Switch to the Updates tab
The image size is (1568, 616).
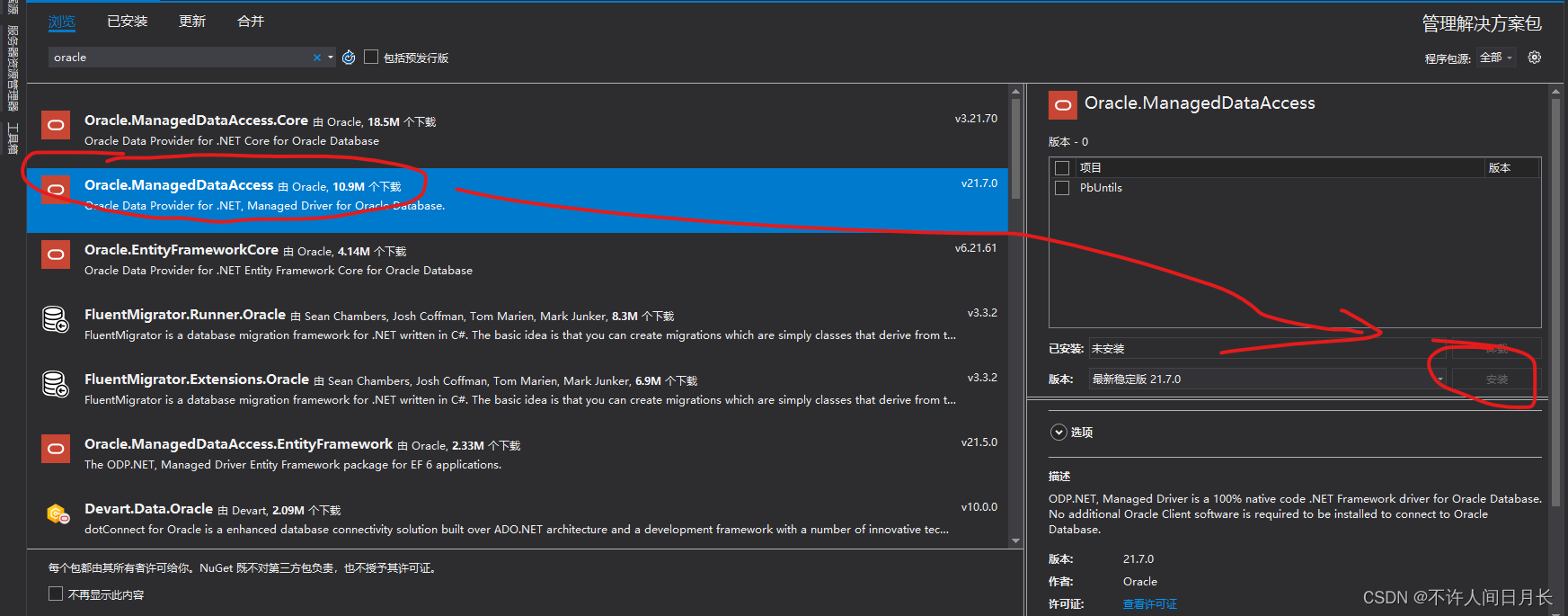[x=192, y=22]
